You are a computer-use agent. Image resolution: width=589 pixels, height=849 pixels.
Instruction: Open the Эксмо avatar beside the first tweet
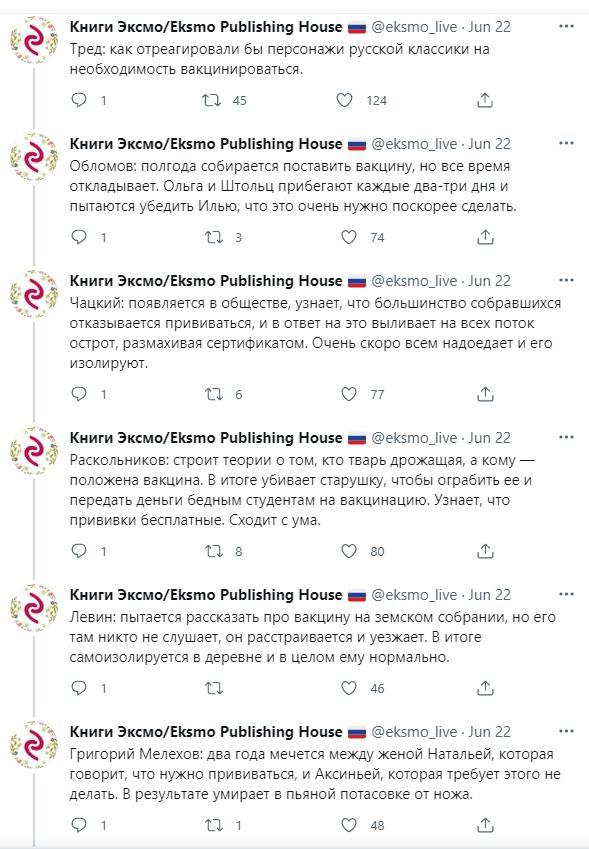coord(34,40)
